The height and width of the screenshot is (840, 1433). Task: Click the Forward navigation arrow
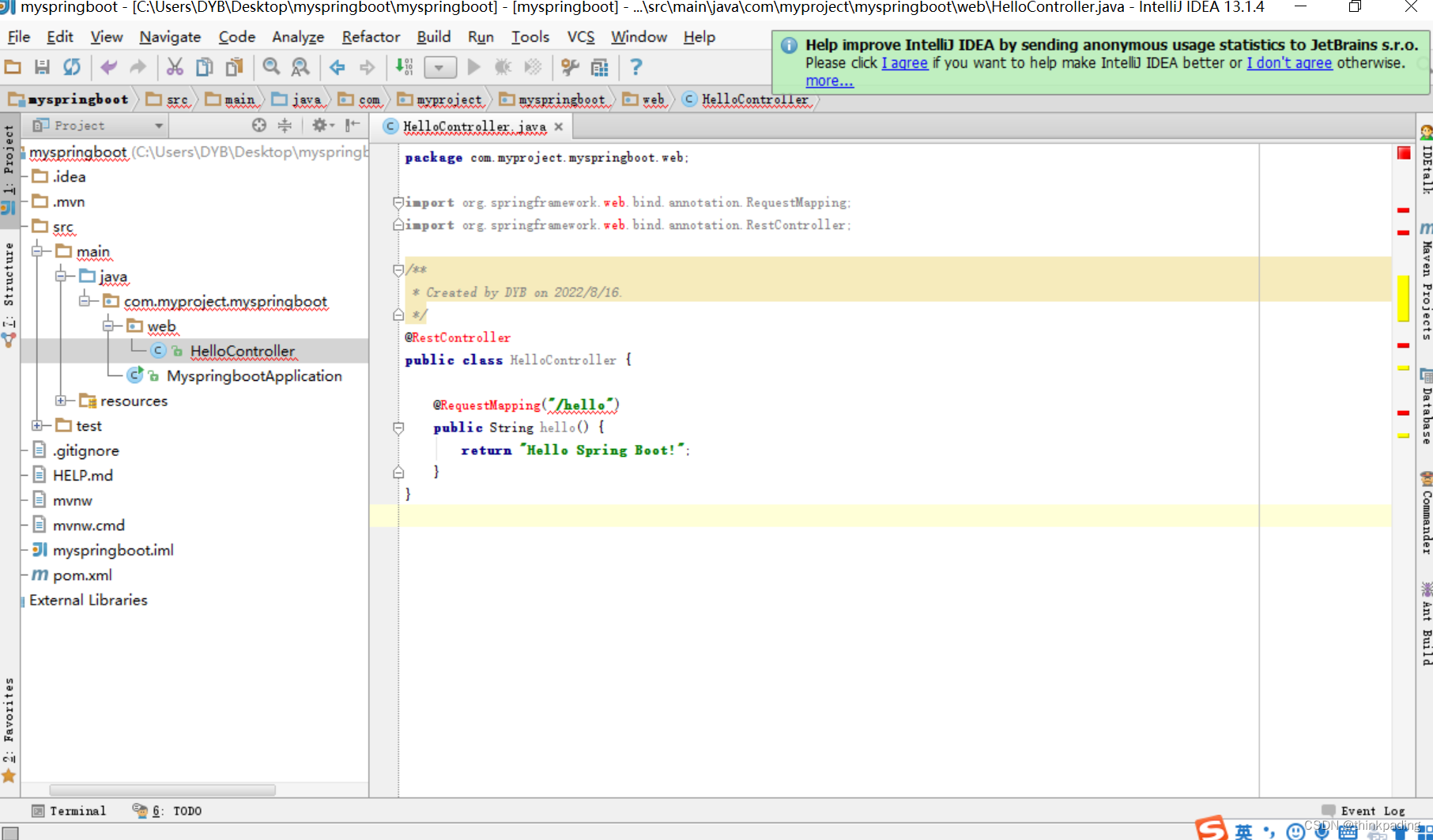[367, 67]
